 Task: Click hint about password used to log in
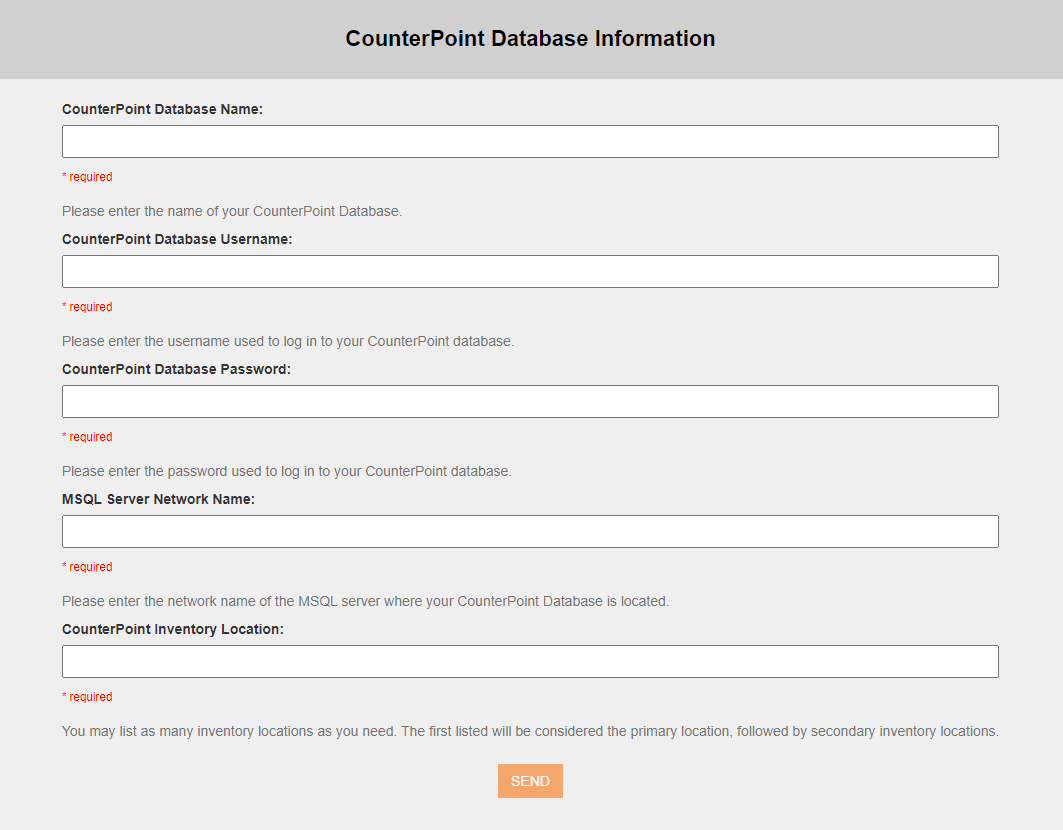coord(287,471)
